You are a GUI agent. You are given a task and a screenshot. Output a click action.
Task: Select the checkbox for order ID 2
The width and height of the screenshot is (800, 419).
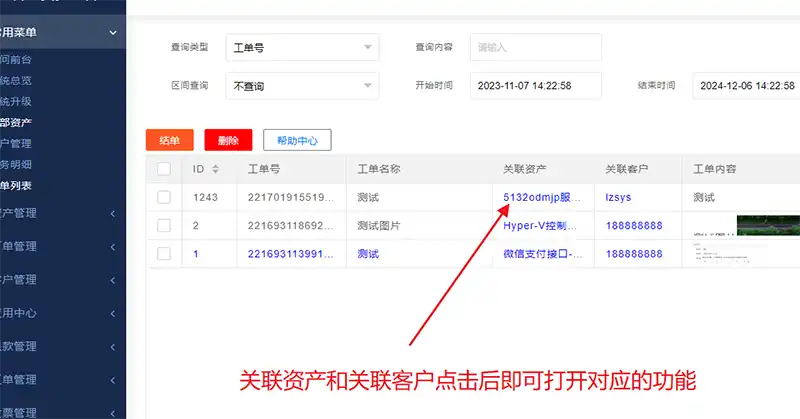click(164, 226)
